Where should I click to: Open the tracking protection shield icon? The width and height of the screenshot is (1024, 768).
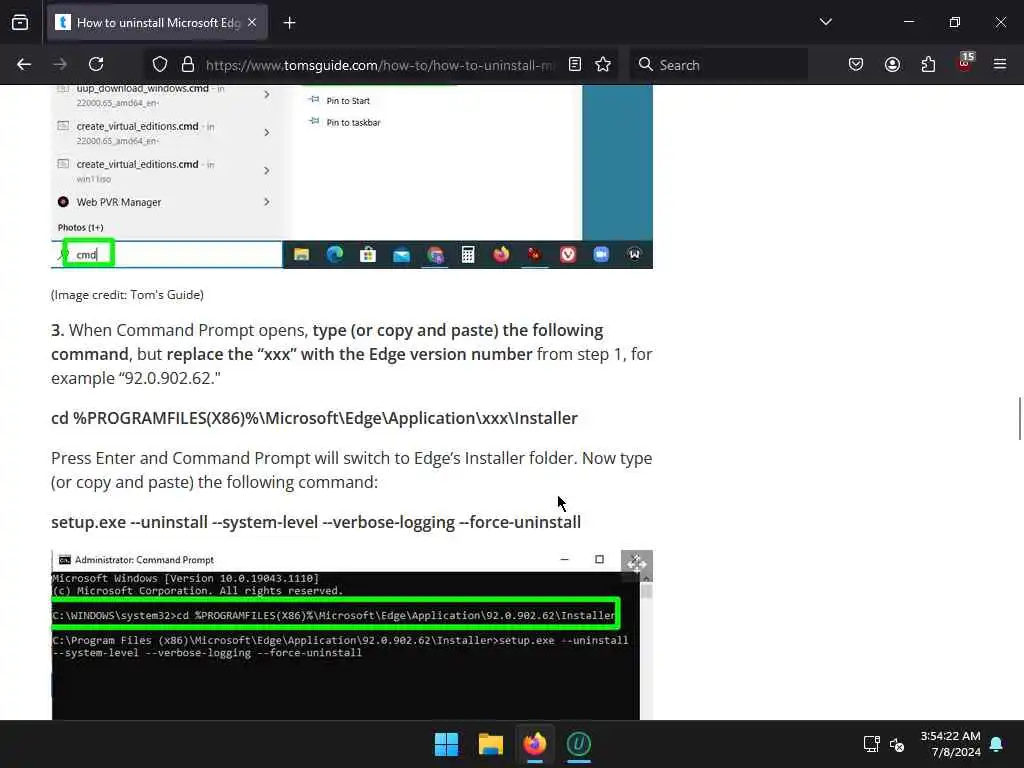click(x=160, y=65)
